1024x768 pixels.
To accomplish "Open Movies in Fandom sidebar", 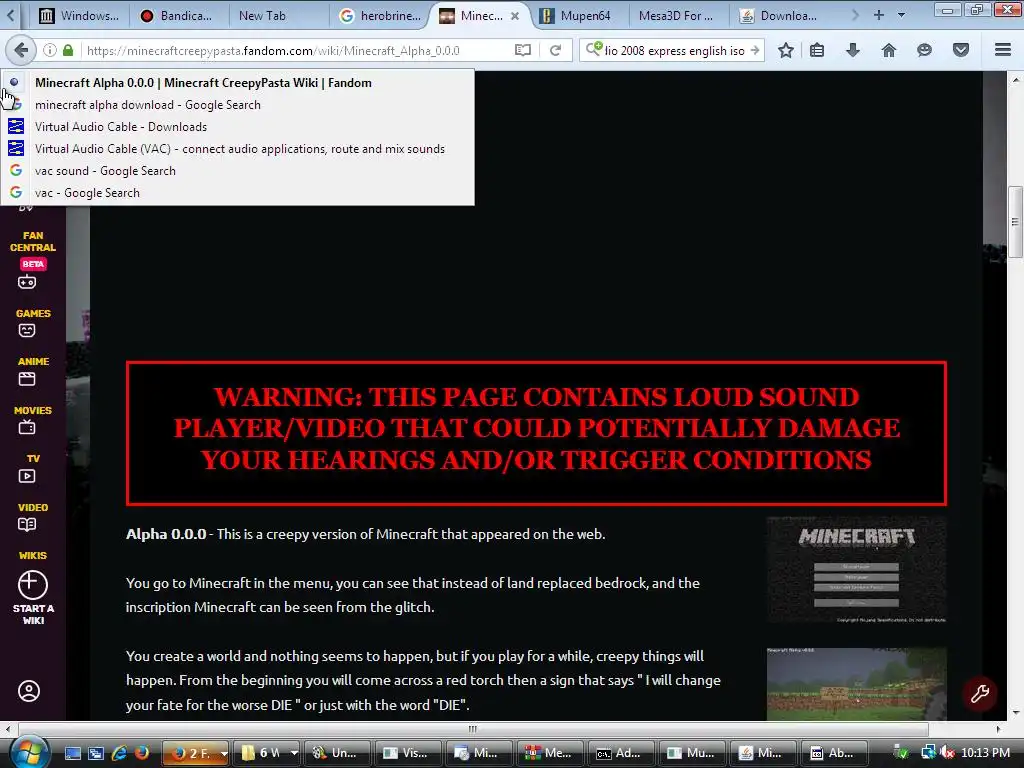I will click(x=33, y=420).
